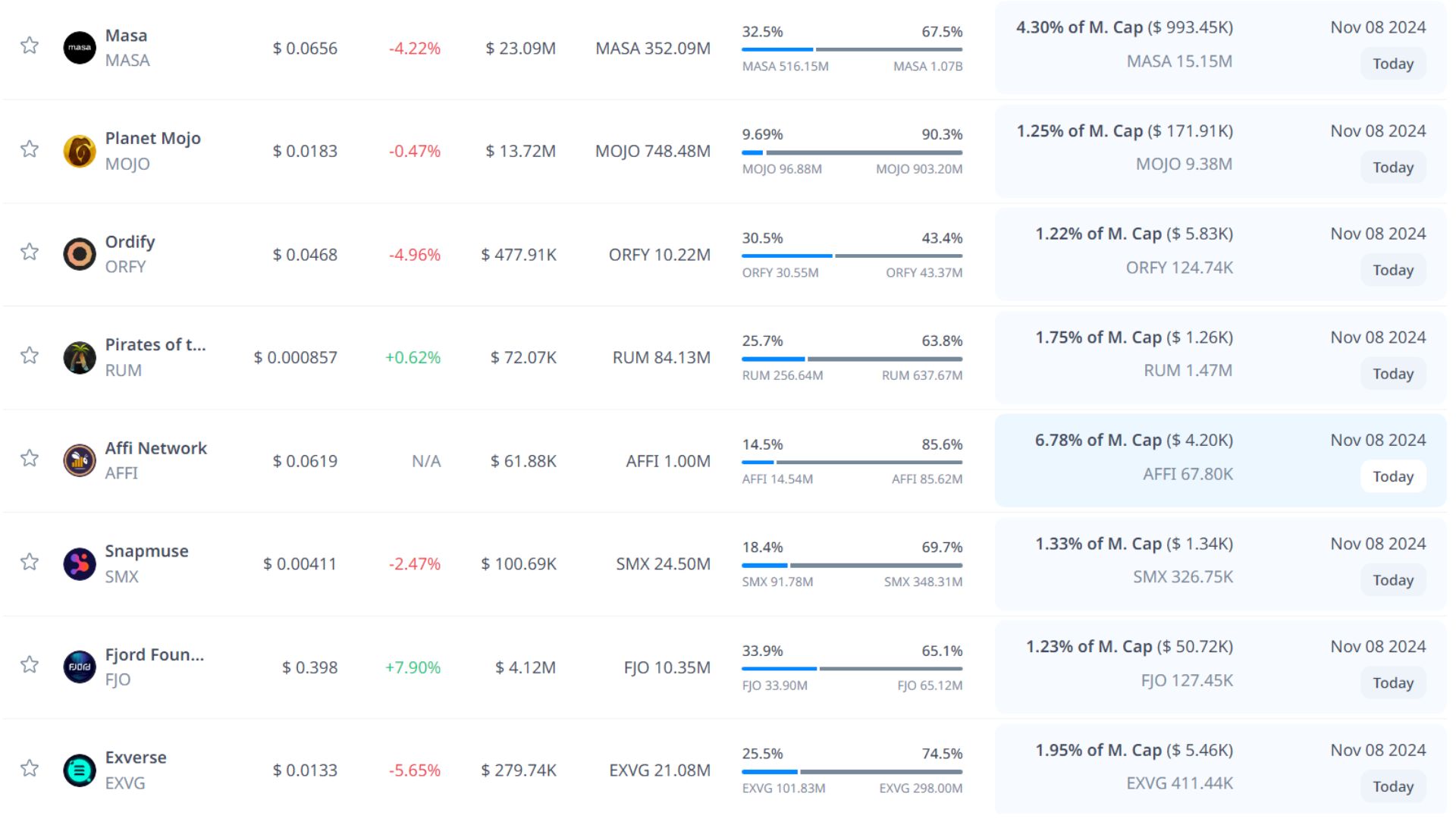Toggle the favorite star for Ordify

pyautogui.click(x=30, y=252)
